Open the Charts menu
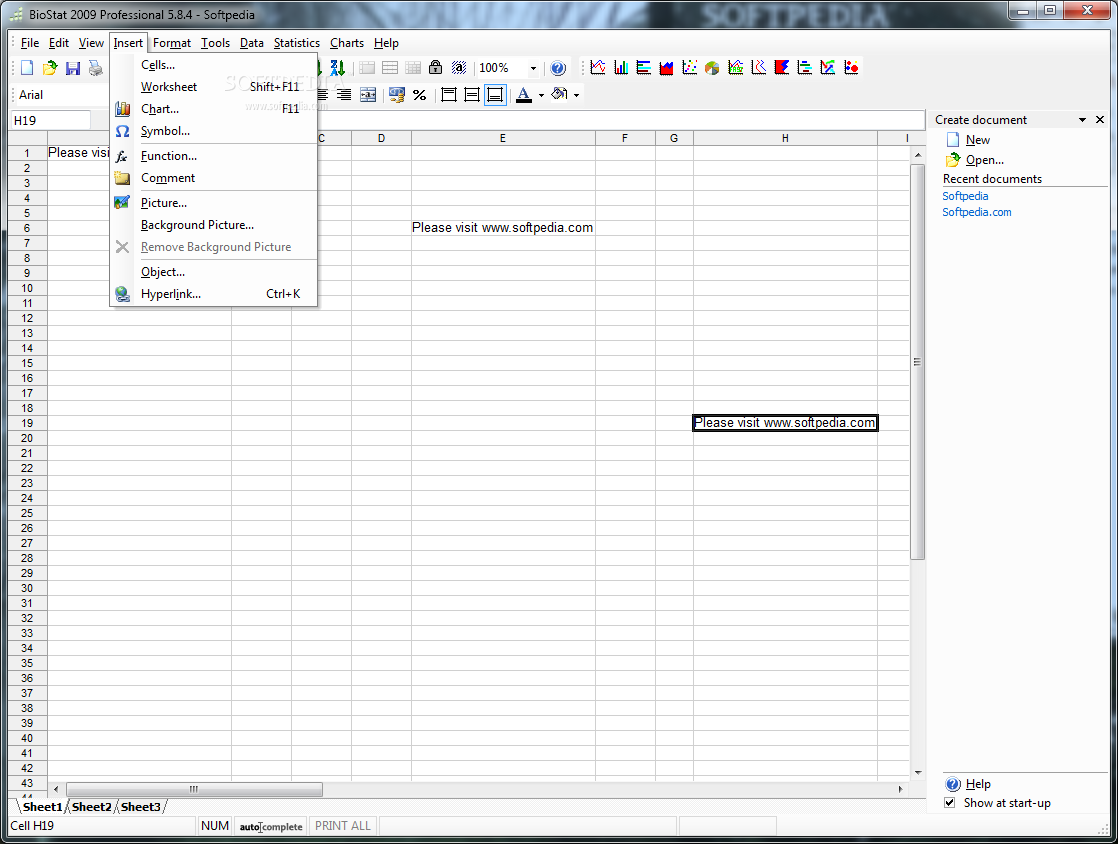1118x844 pixels. (x=347, y=43)
